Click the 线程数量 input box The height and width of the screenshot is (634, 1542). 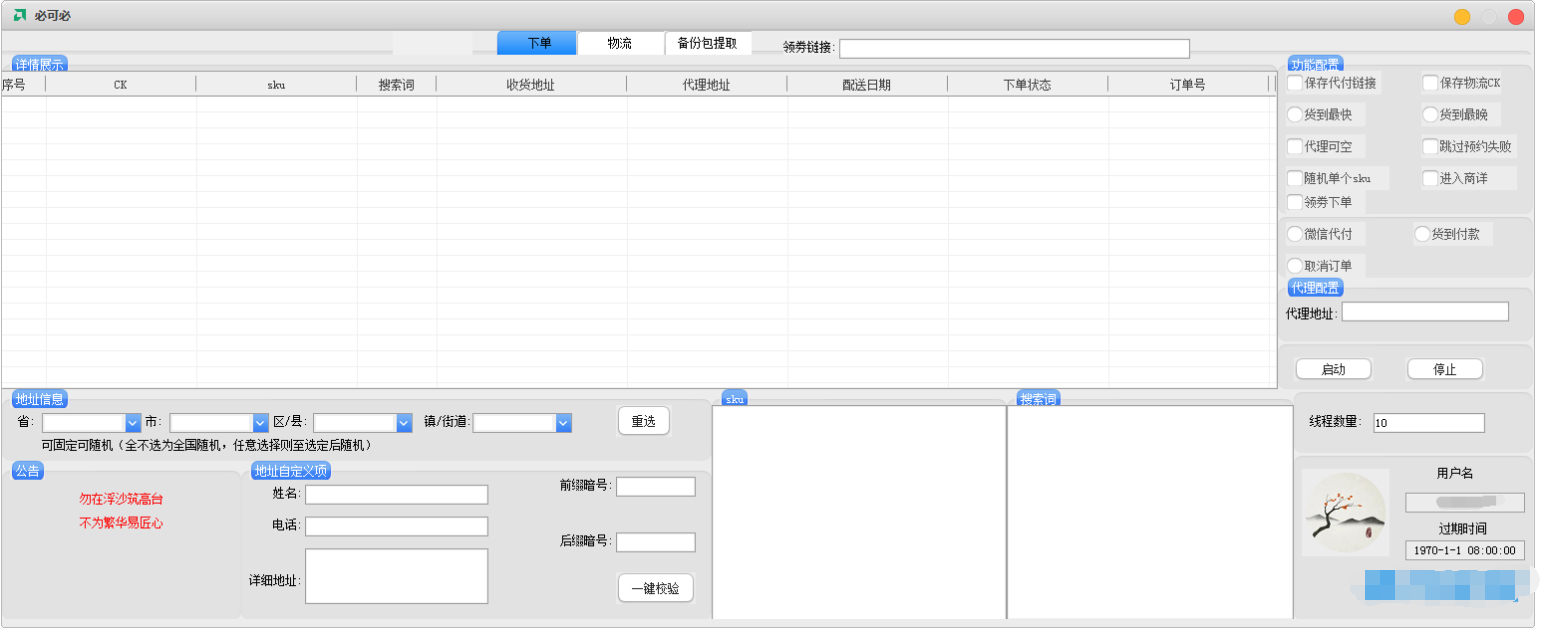click(1428, 423)
